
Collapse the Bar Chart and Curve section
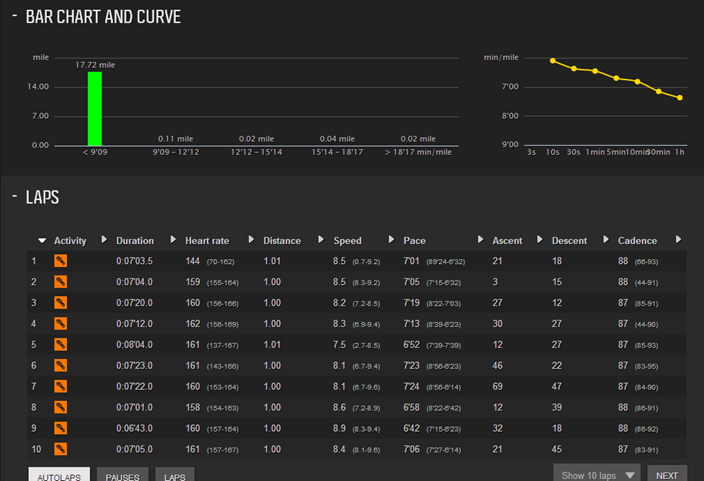pyautogui.click(x=15, y=16)
